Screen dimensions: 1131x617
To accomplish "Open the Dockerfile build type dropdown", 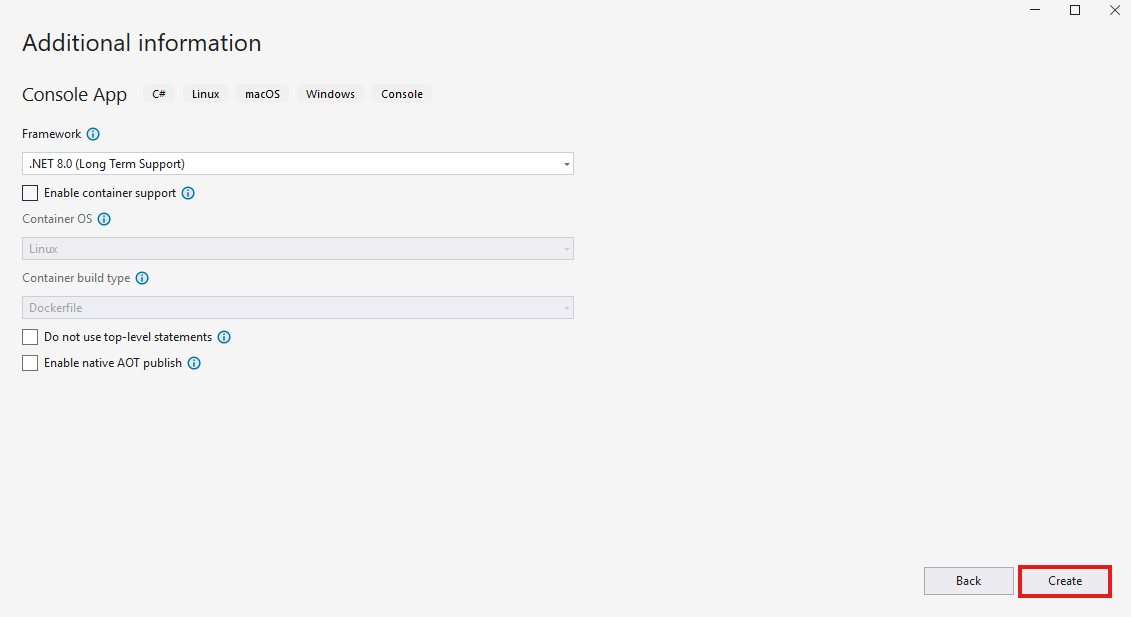I will coord(297,308).
